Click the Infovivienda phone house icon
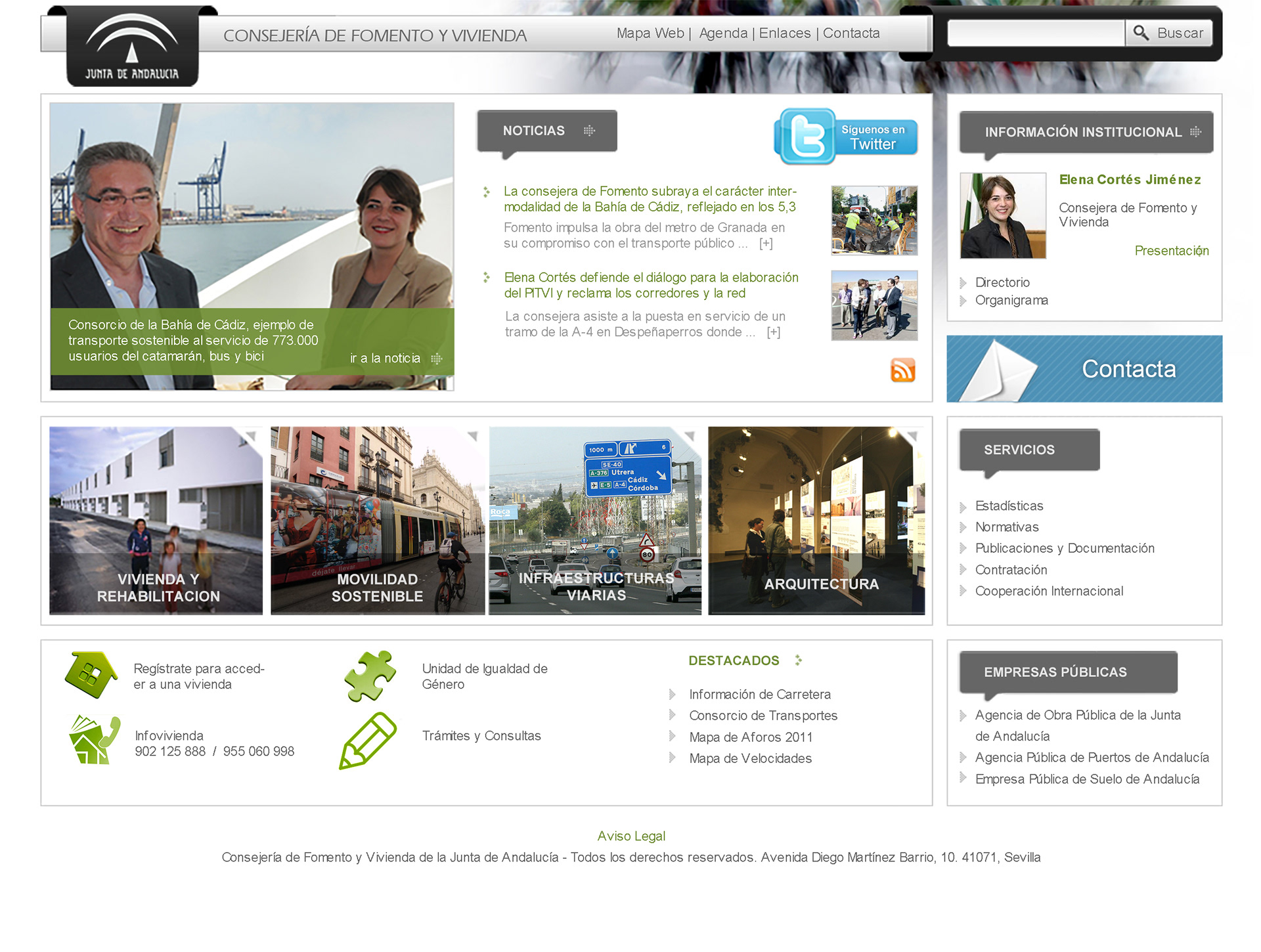Viewport: 1261px width, 952px height. point(94,741)
